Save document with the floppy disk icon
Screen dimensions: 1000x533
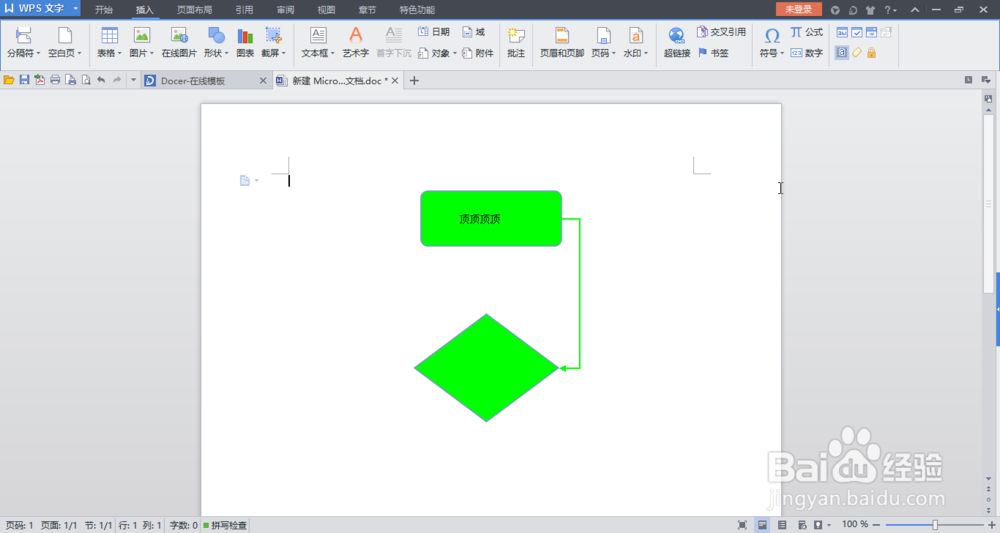coord(24,80)
